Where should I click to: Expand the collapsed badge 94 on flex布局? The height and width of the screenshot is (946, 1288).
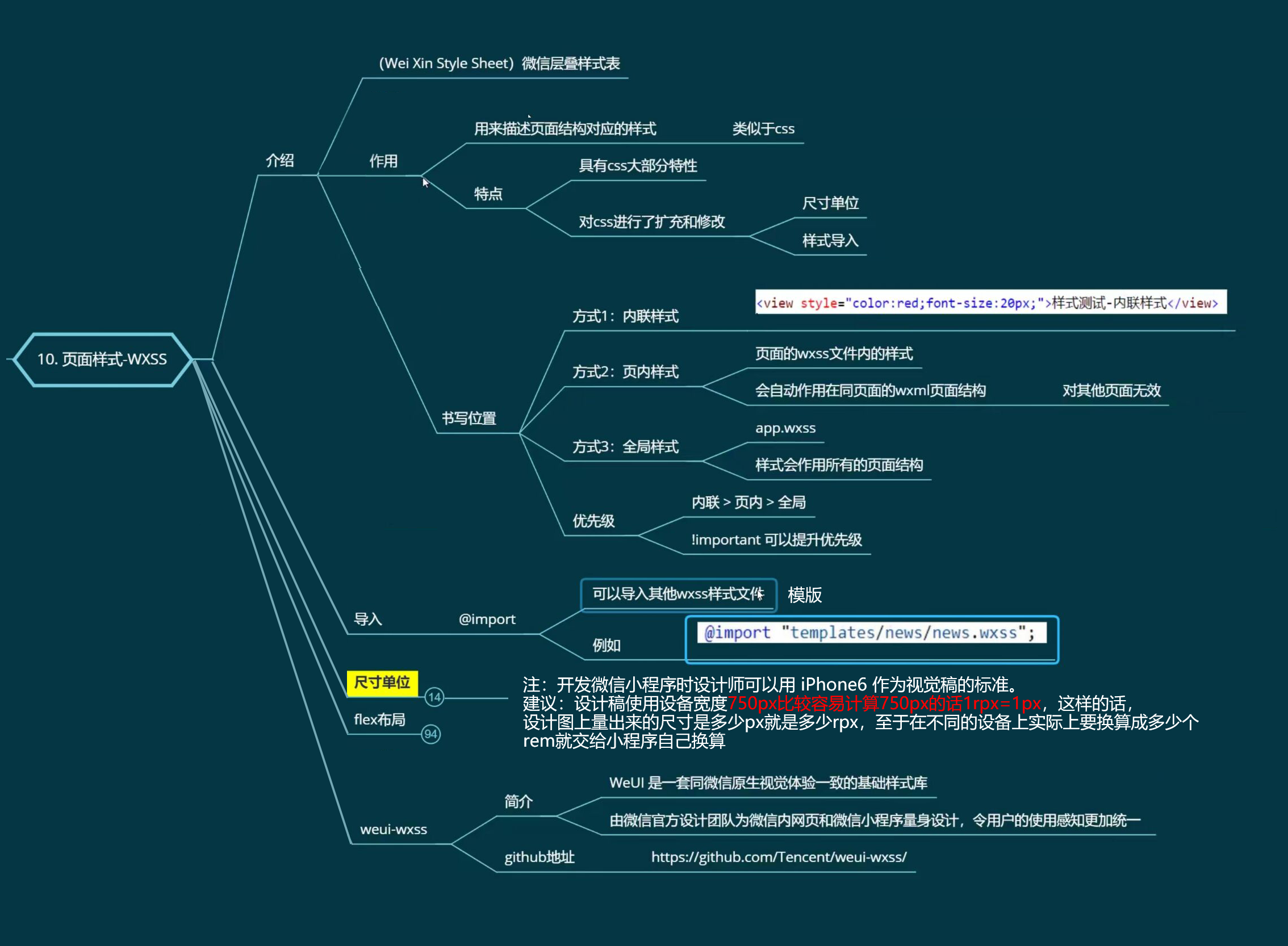(430, 734)
